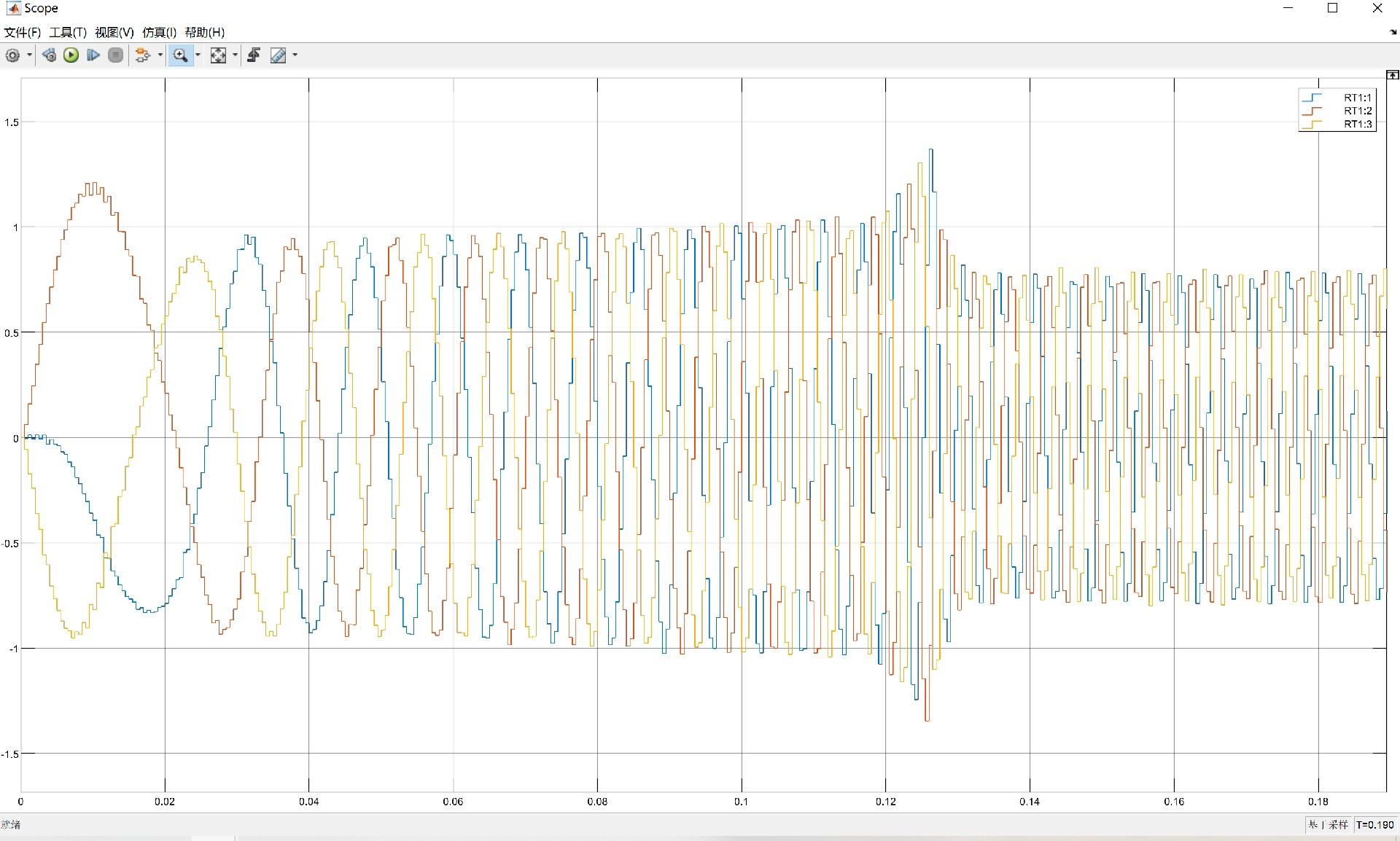Open the 视图(V) menu
The image size is (1400, 841).
click(x=114, y=32)
